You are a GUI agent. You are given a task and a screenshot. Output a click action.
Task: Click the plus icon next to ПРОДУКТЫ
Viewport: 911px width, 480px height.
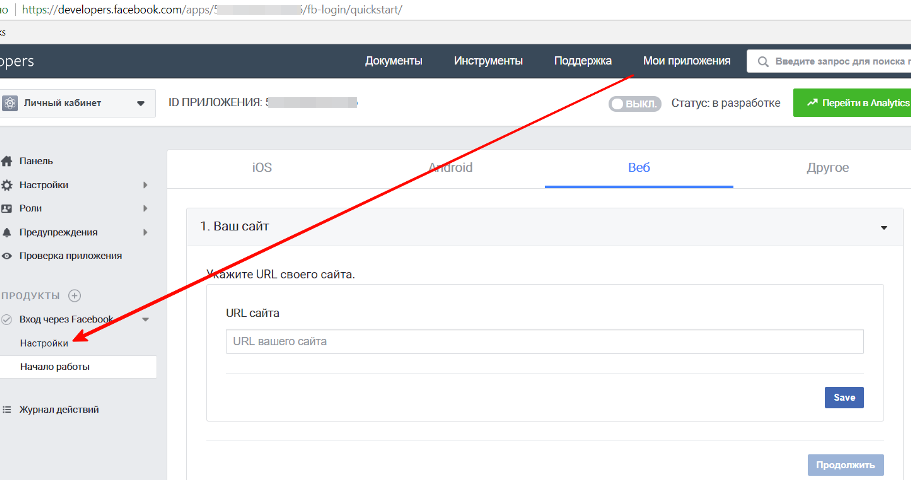point(74,295)
